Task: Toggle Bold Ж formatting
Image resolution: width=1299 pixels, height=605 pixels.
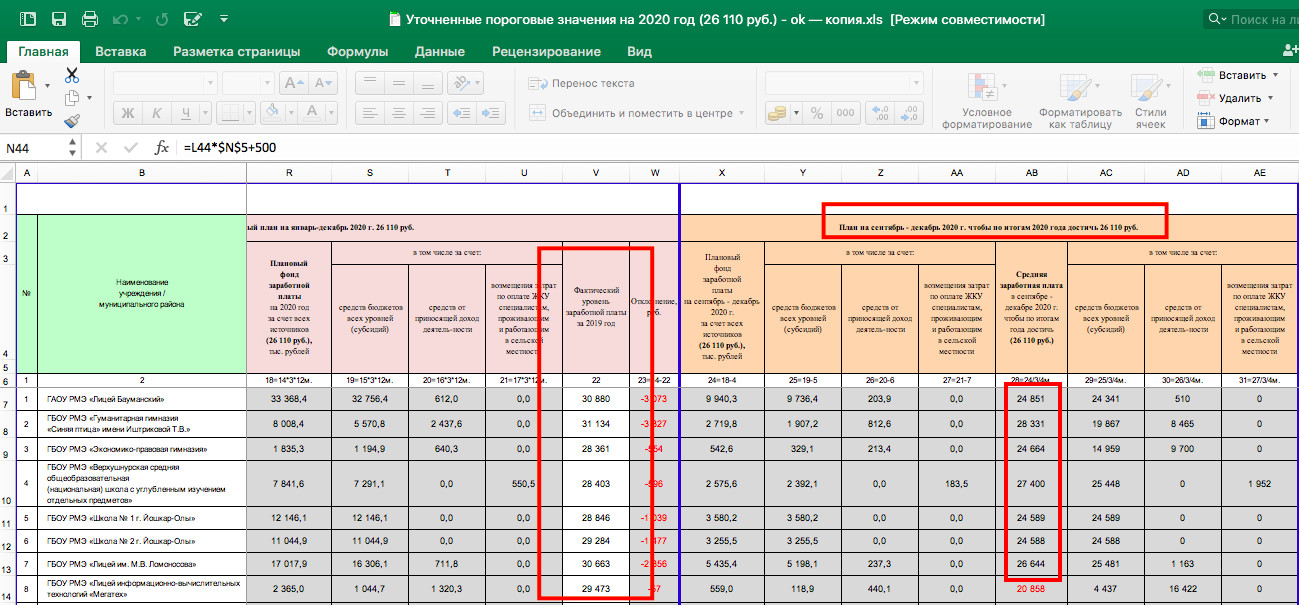Action: [128, 113]
